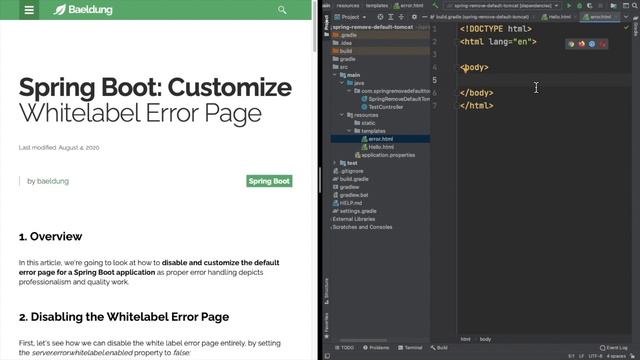This screenshot has width=640, height=360.
Task: Click the 4 spaces indent widget
Action: (x=616, y=356)
